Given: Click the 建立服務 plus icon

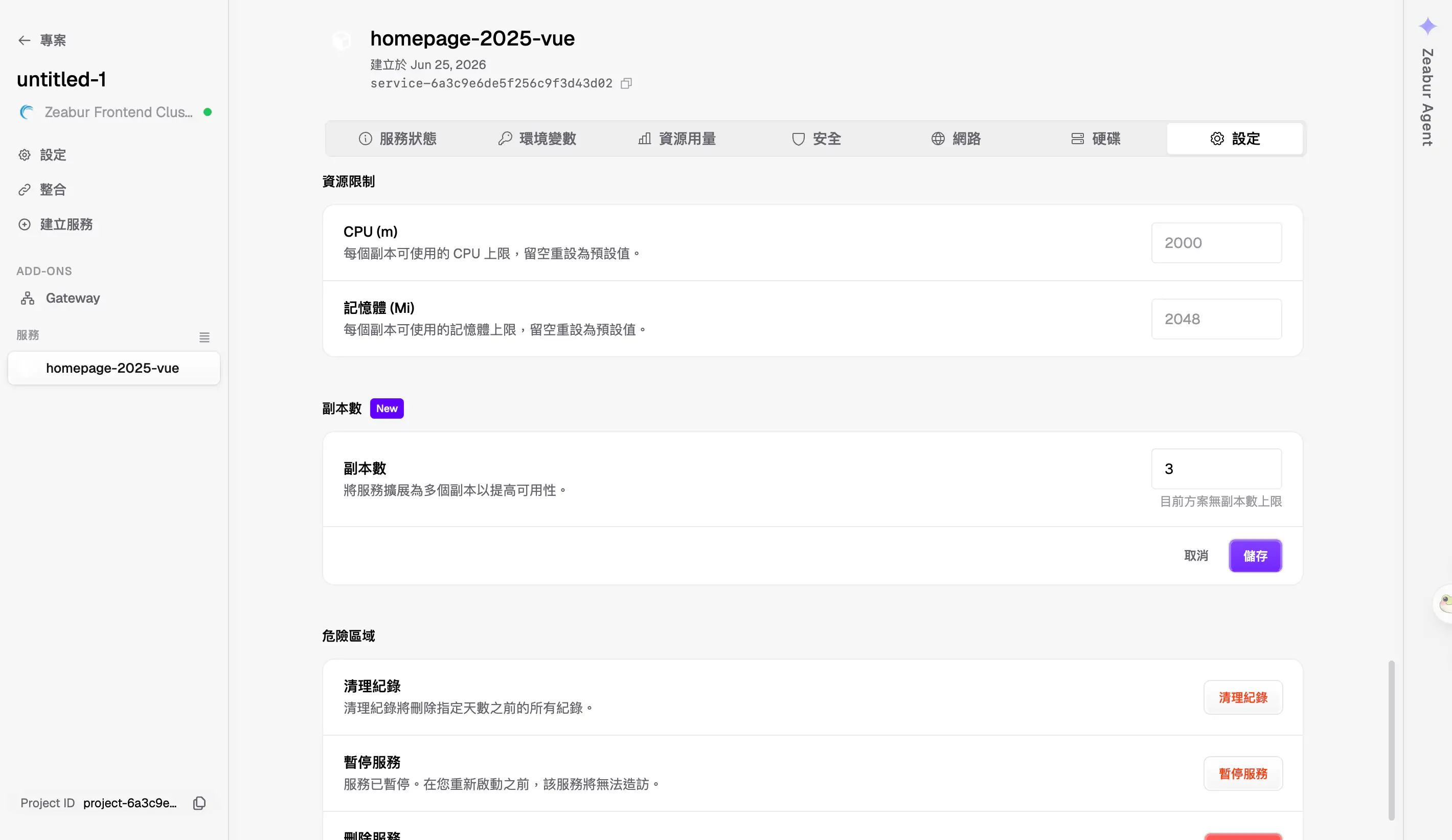Looking at the screenshot, I should [x=24, y=224].
